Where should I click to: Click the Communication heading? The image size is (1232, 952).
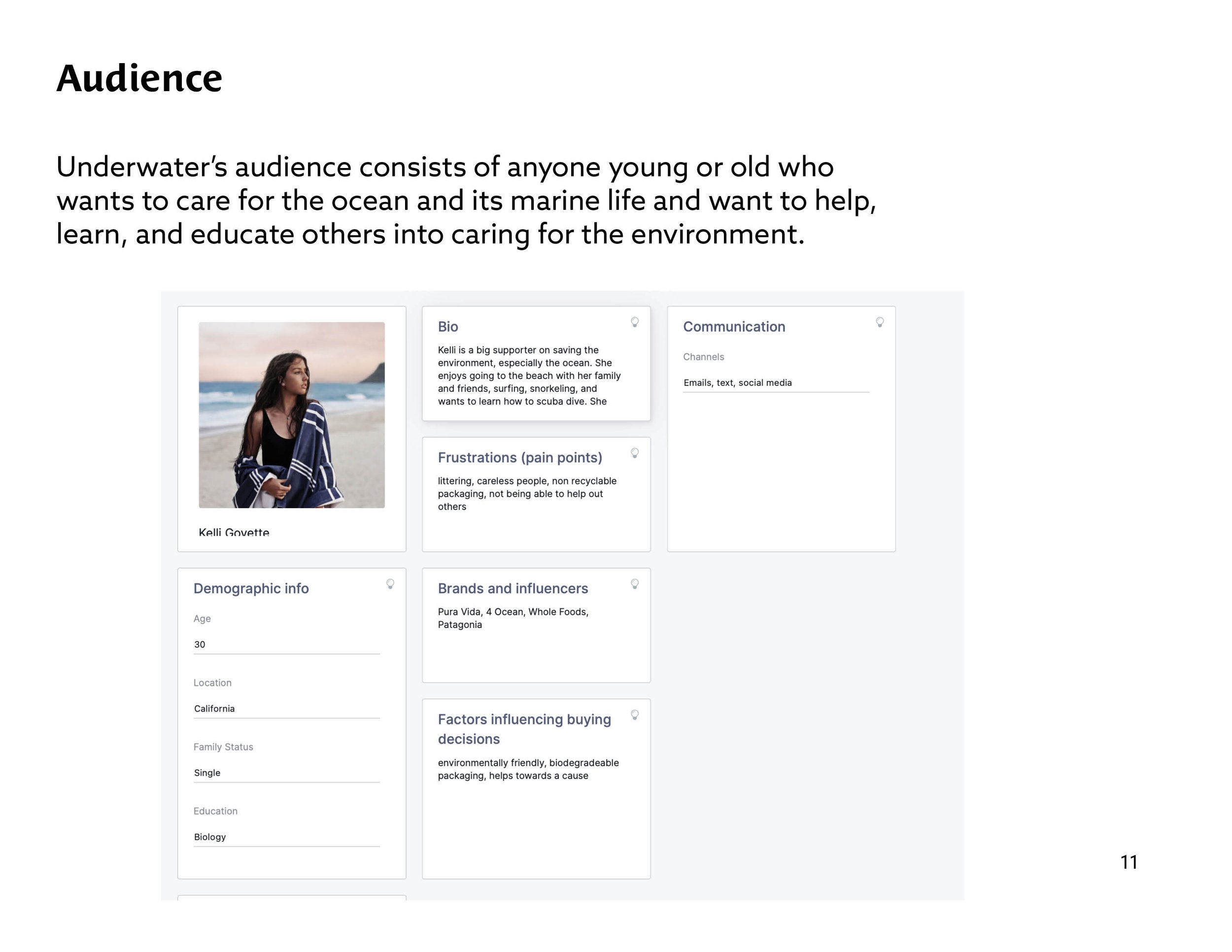click(734, 327)
